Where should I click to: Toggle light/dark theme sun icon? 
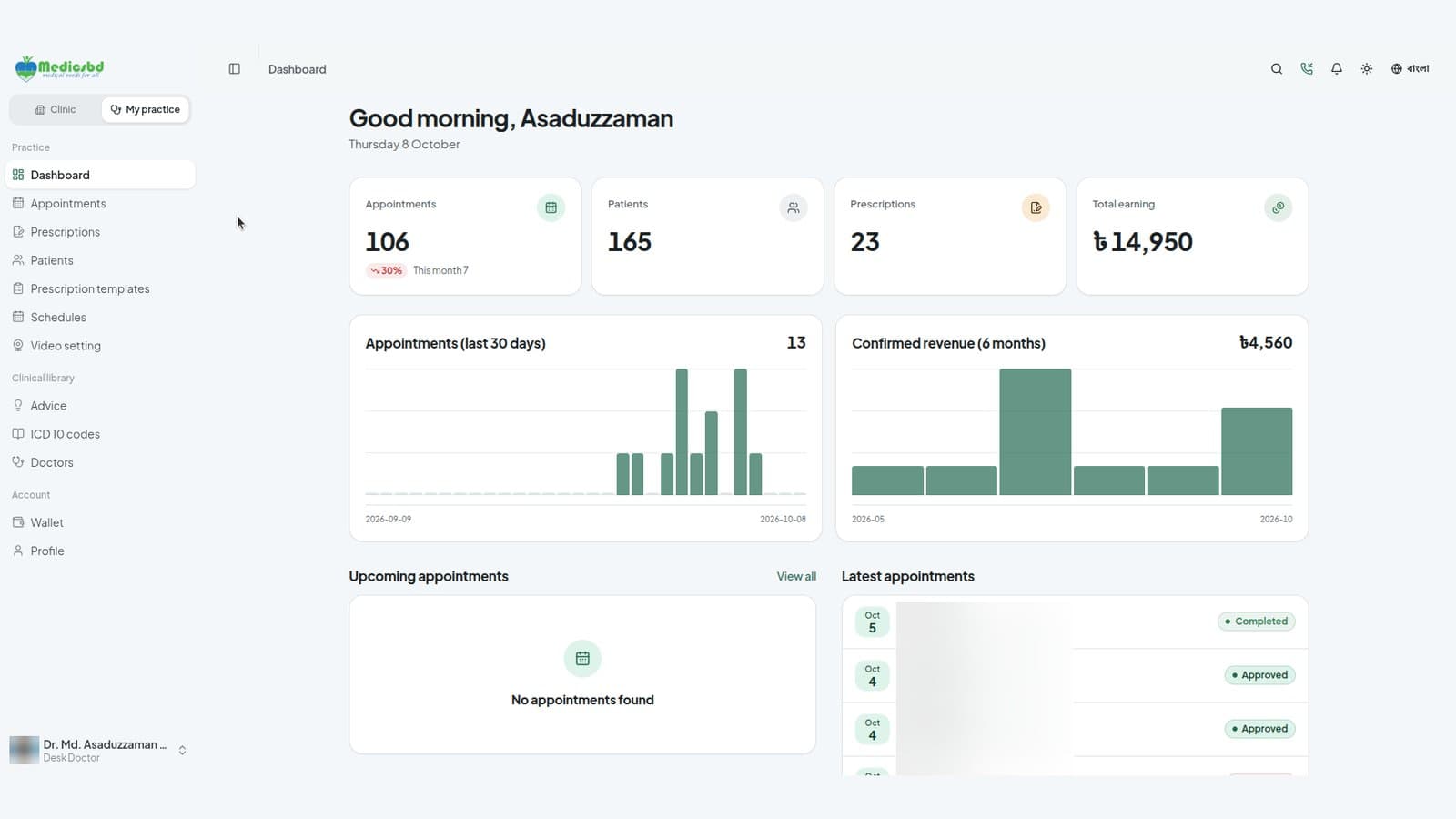click(x=1367, y=69)
